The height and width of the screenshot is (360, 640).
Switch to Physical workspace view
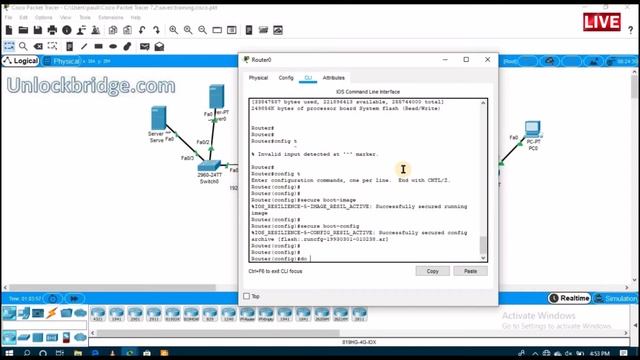tap(63, 61)
